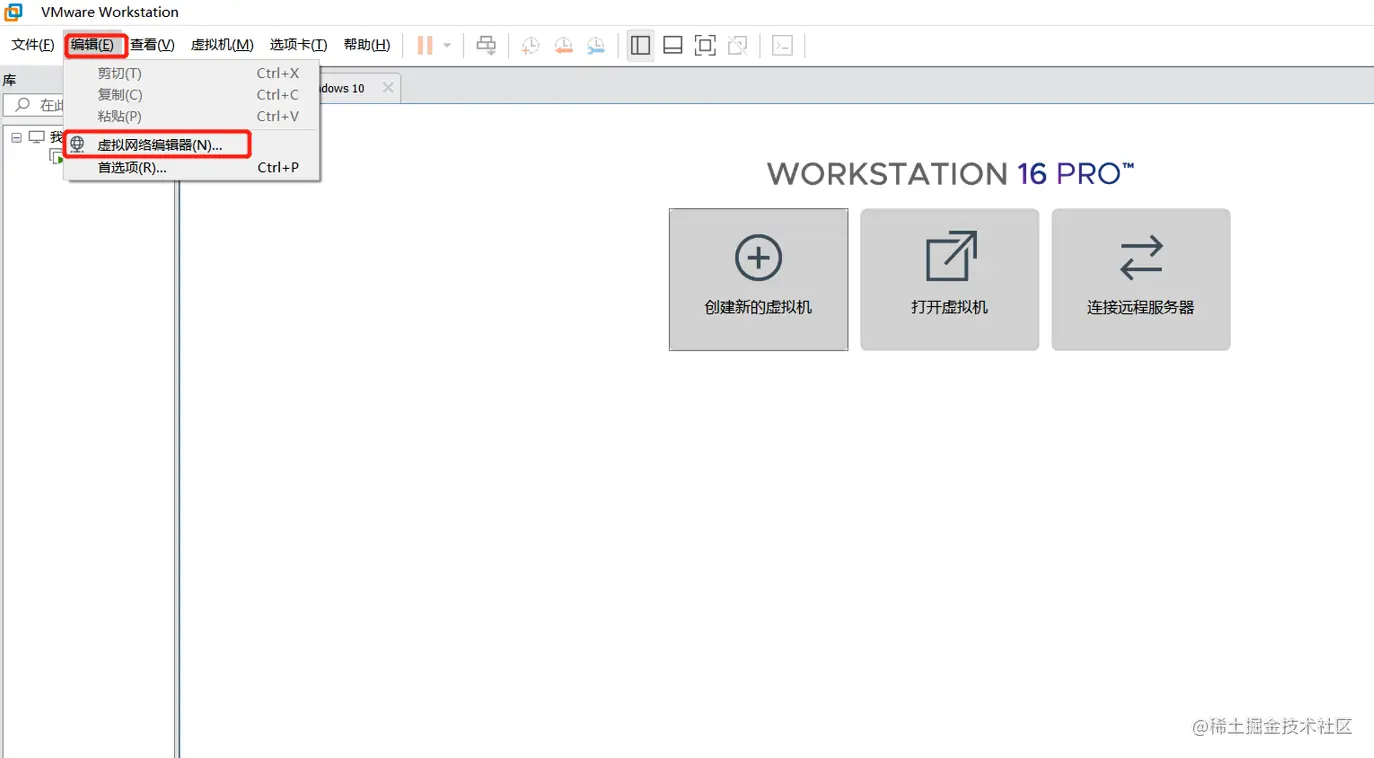Click the send Ctrl+Alt+Del toolbar icon
The height and width of the screenshot is (758, 1374).
(x=486, y=45)
